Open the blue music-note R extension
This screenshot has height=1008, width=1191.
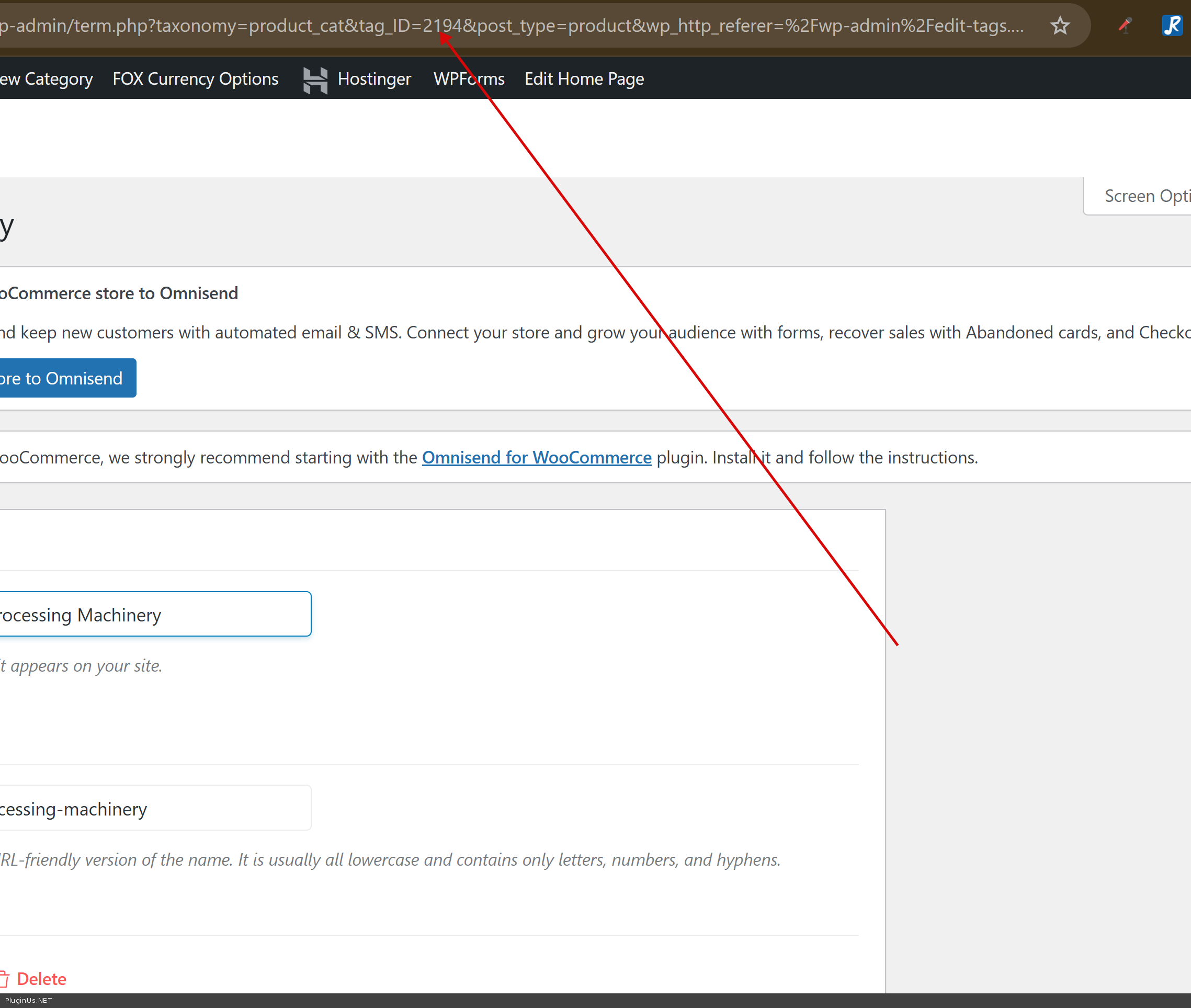[1171, 26]
